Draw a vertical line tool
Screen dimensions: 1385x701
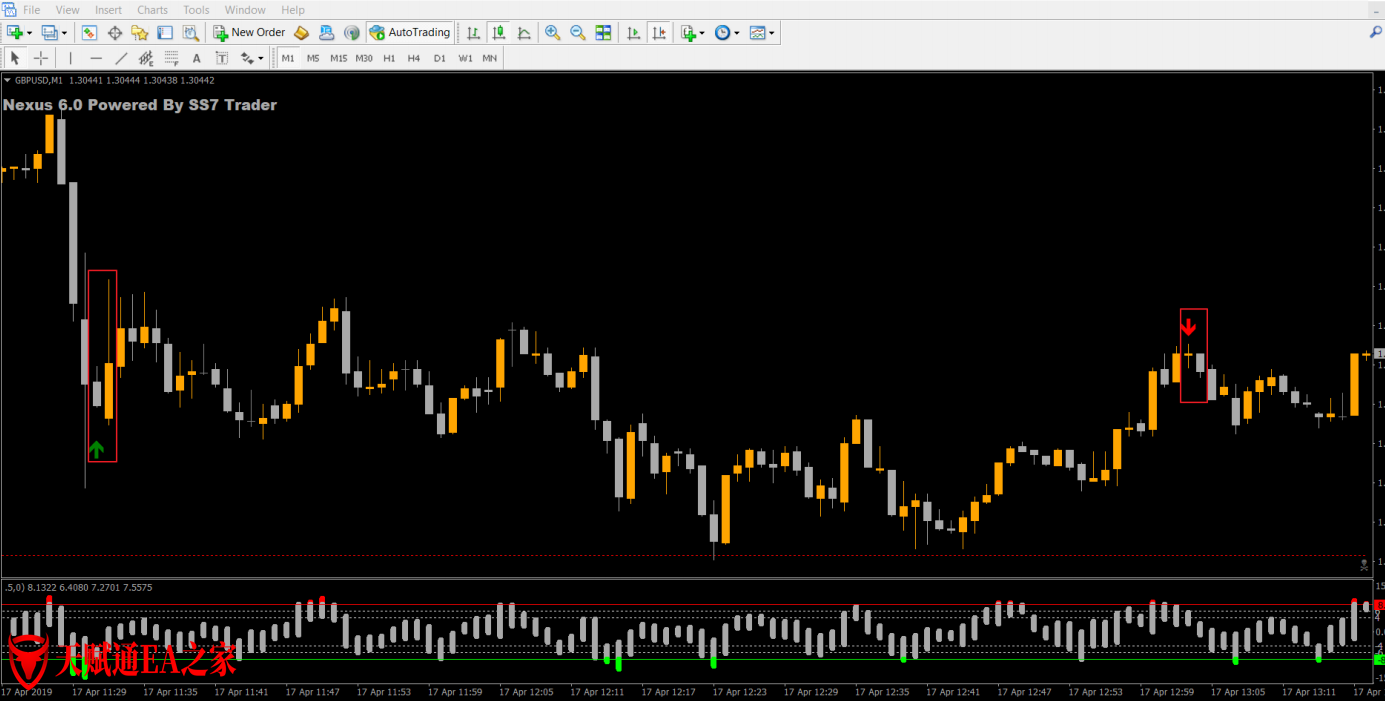[70, 58]
